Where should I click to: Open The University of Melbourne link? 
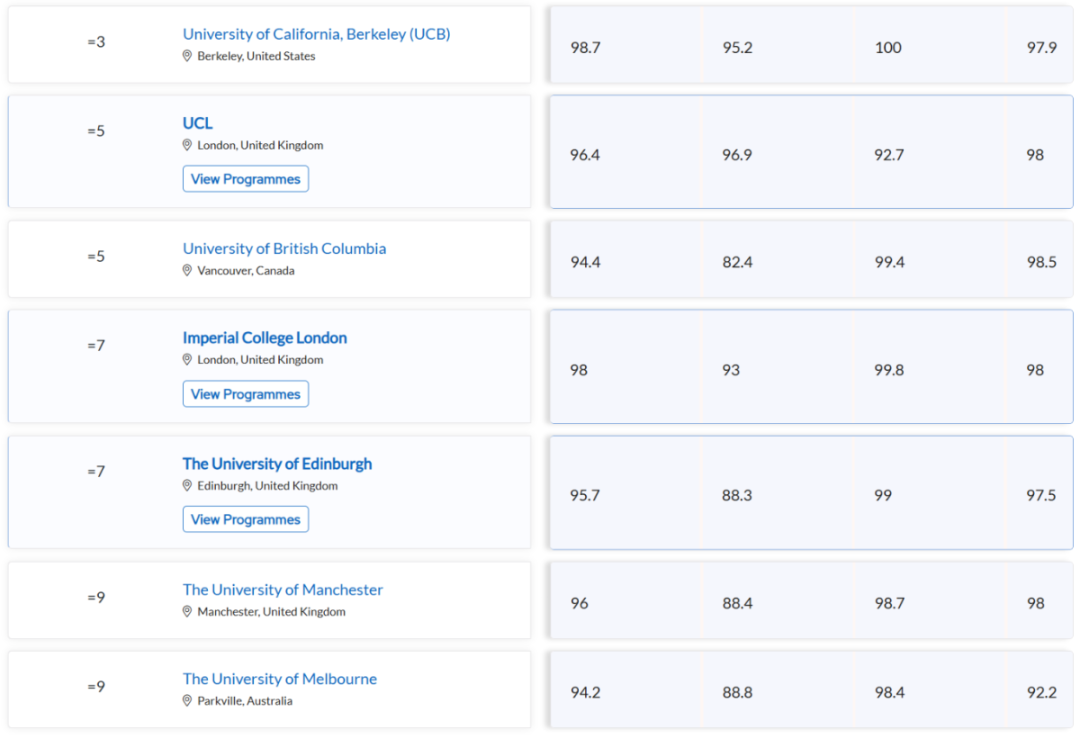point(280,679)
